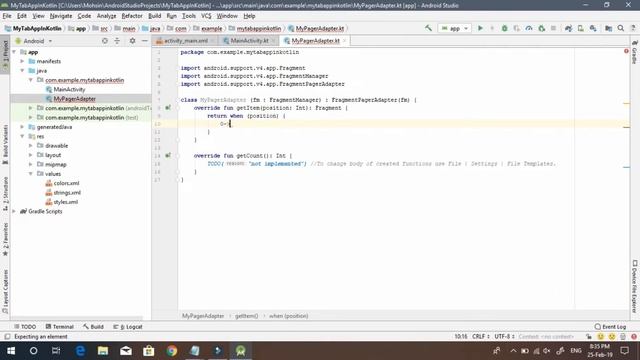
Task: Open Chrome from Windows taskbar
Action: tap(172, 351)
